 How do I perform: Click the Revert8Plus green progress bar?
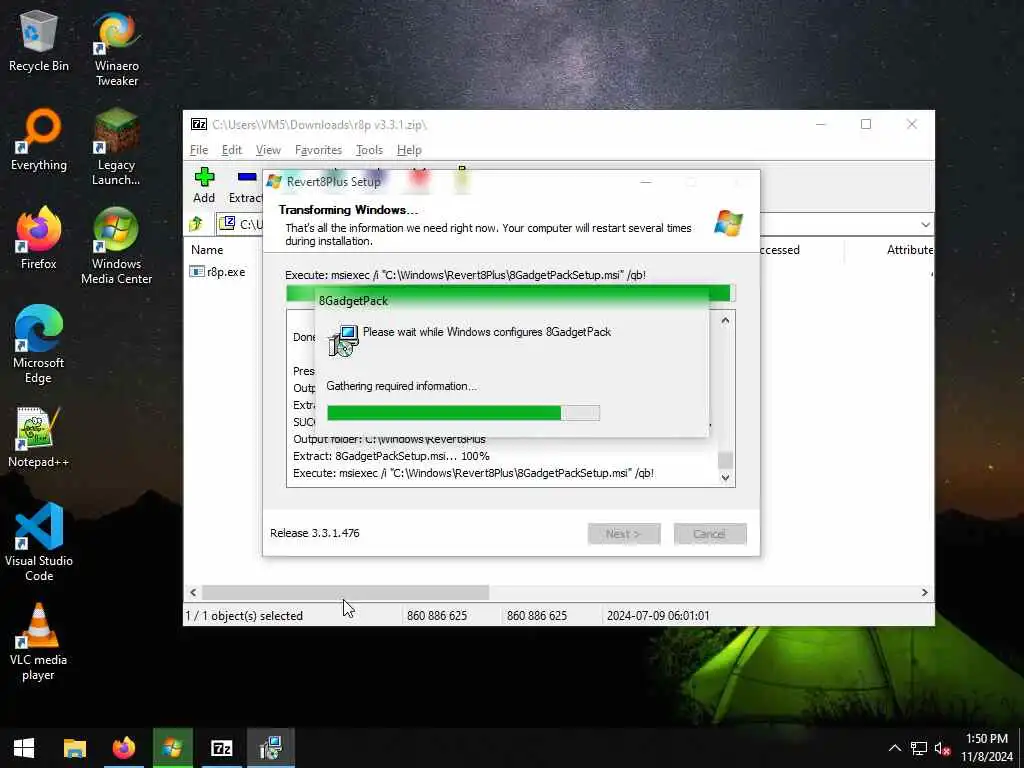pyautogui.click(x=510, y=292)
